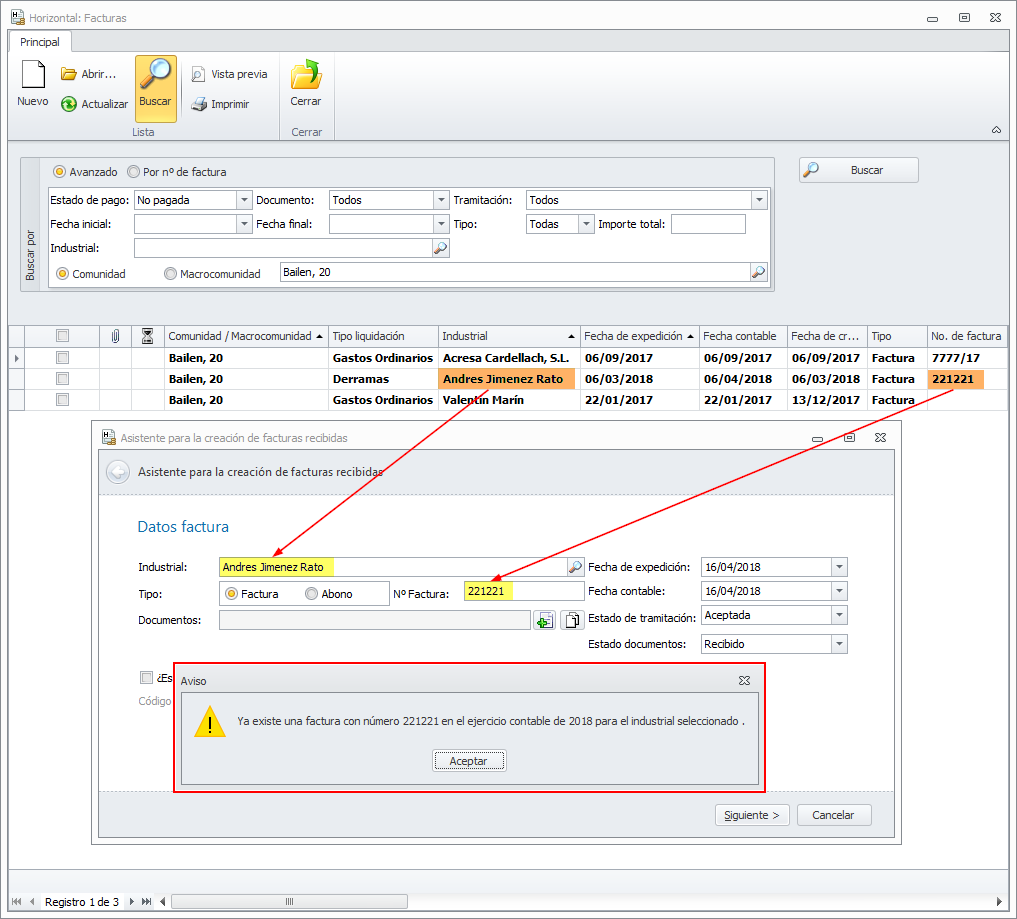Tick checkbox for Acresa Cardellach row
Screen dimensions: 1017x919
pos(63,358)
